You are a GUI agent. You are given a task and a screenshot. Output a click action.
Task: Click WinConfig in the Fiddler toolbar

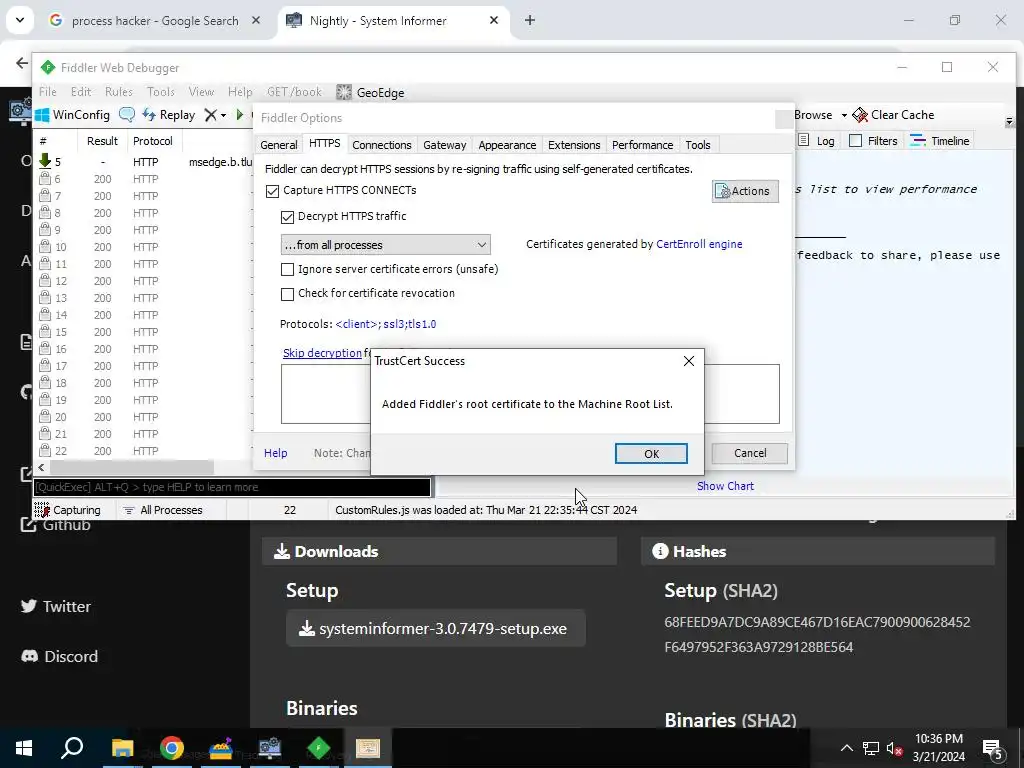click(x=72, y=115)
